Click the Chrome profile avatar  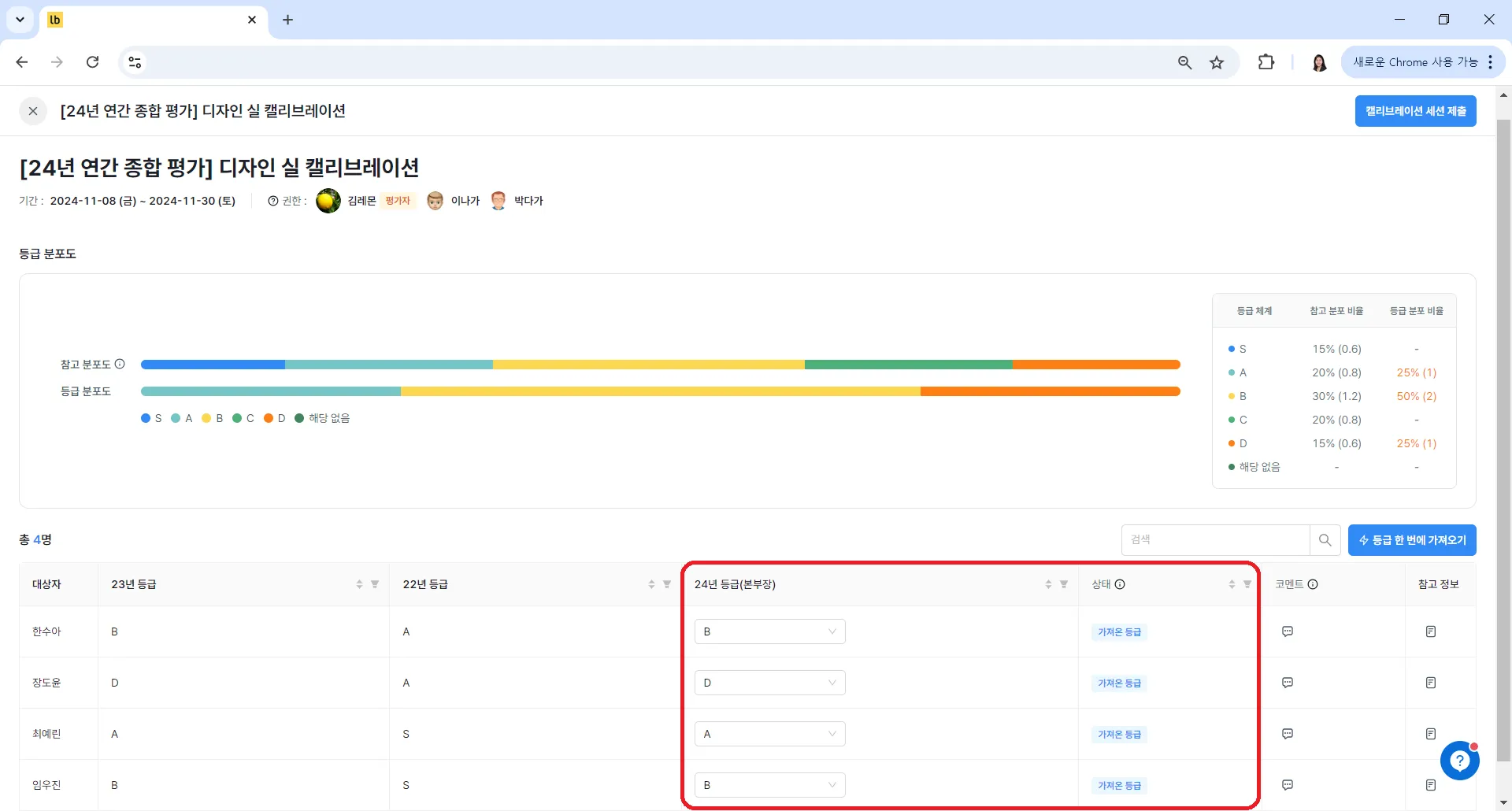coord(1319,62)
